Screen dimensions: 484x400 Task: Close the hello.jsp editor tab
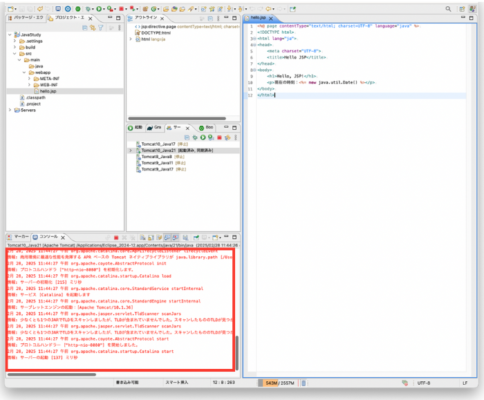[271, 18]
